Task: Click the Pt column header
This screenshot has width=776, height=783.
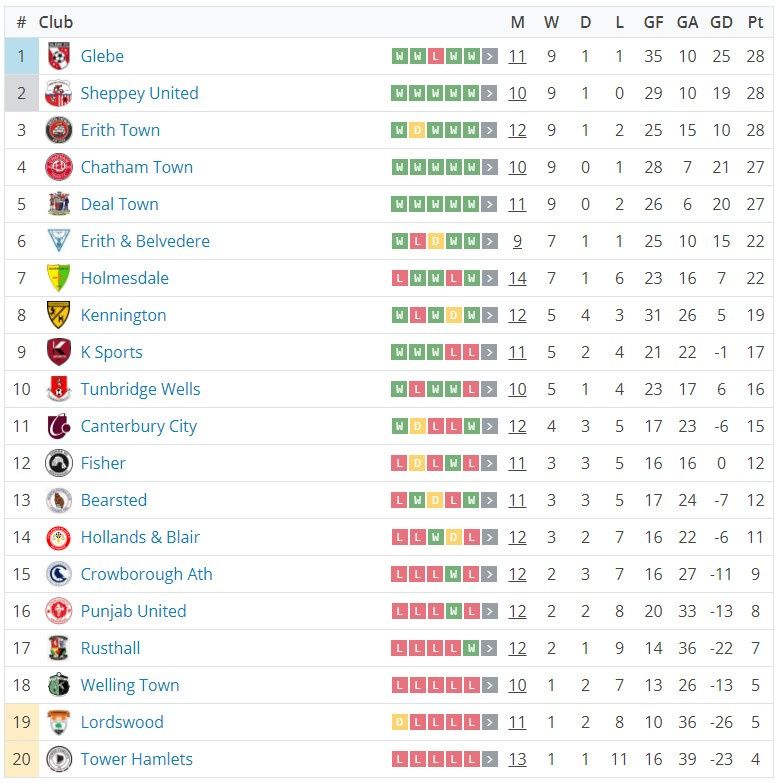Action: coord(755,22)
